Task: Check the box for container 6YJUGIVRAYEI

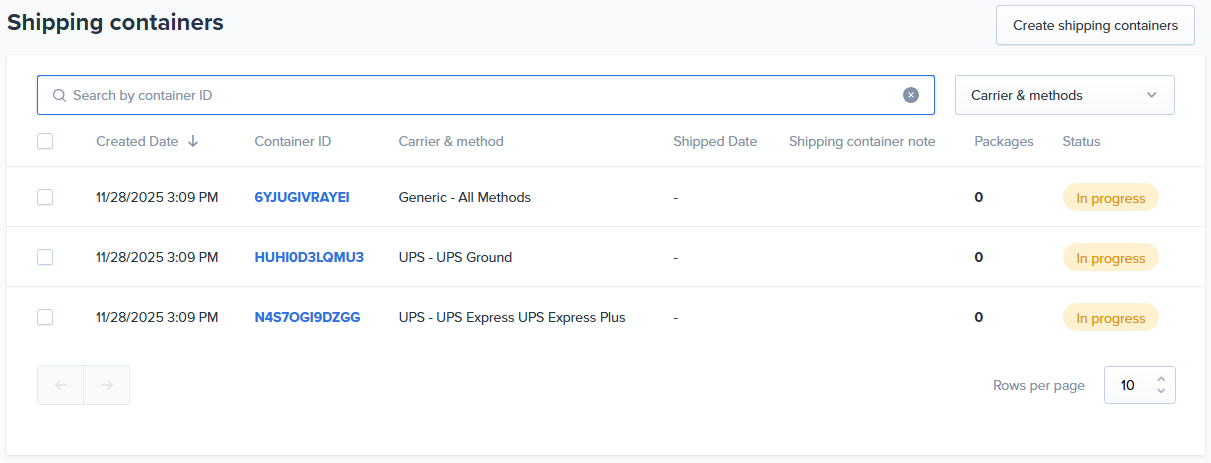Action: pyautogui.click(x=45, y=197)
